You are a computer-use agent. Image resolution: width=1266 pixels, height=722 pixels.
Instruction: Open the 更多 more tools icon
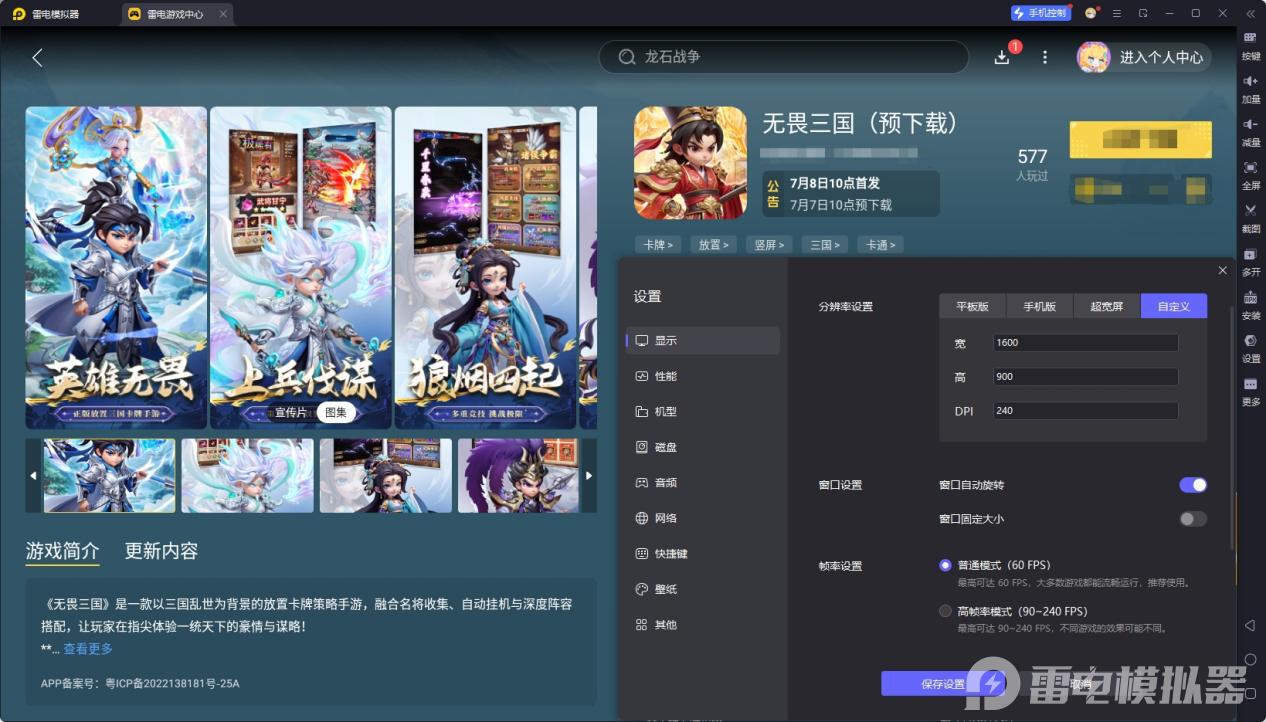pos(1251,390)
